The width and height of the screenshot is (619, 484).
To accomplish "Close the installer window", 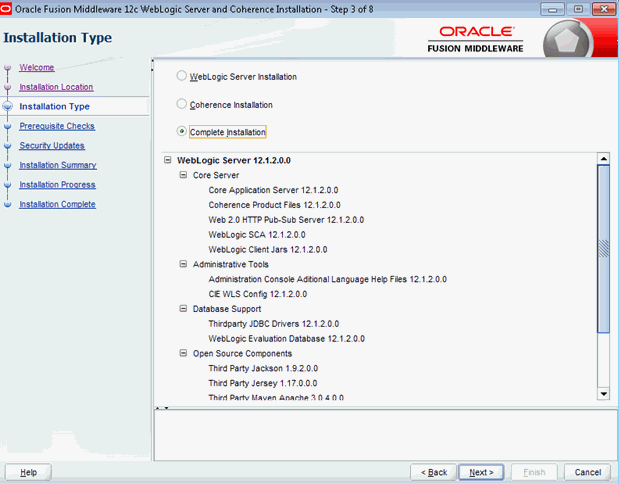I will [x=604, y=9].
